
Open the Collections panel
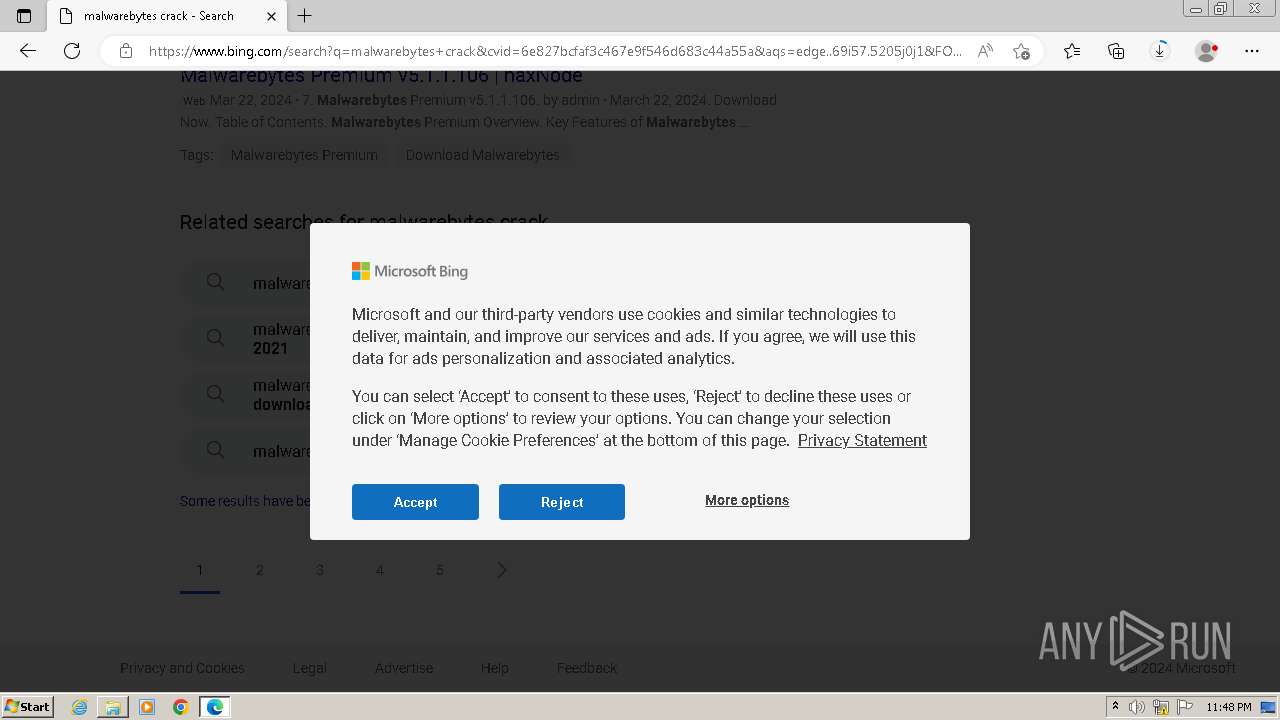1116,51
